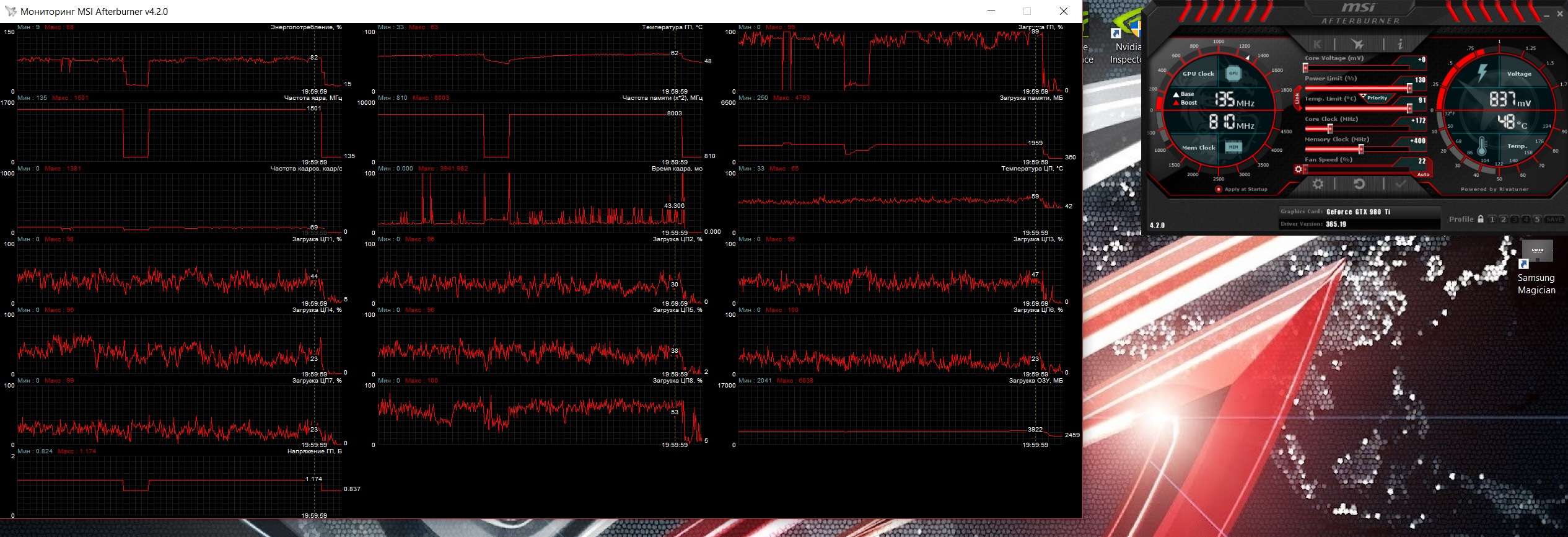Click the profile lock icon
Viewport: 1568px width, 537px height.
point(1481,219)
